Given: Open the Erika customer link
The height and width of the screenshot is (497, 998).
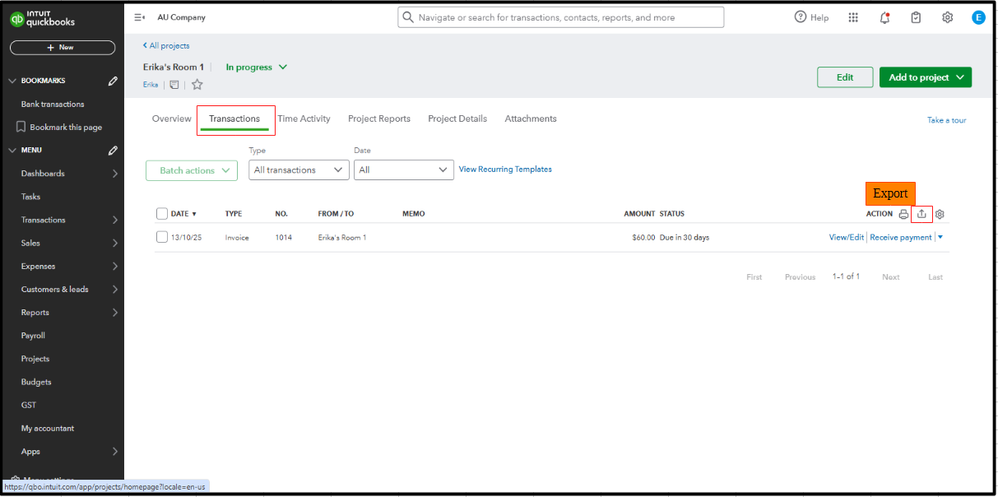Looking at the screenshot, I should 150,85.
